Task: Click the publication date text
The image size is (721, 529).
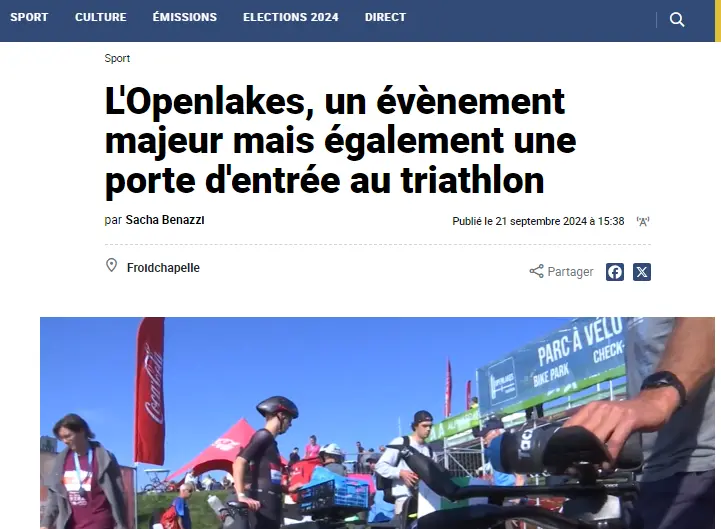Action: coord(538,222)
